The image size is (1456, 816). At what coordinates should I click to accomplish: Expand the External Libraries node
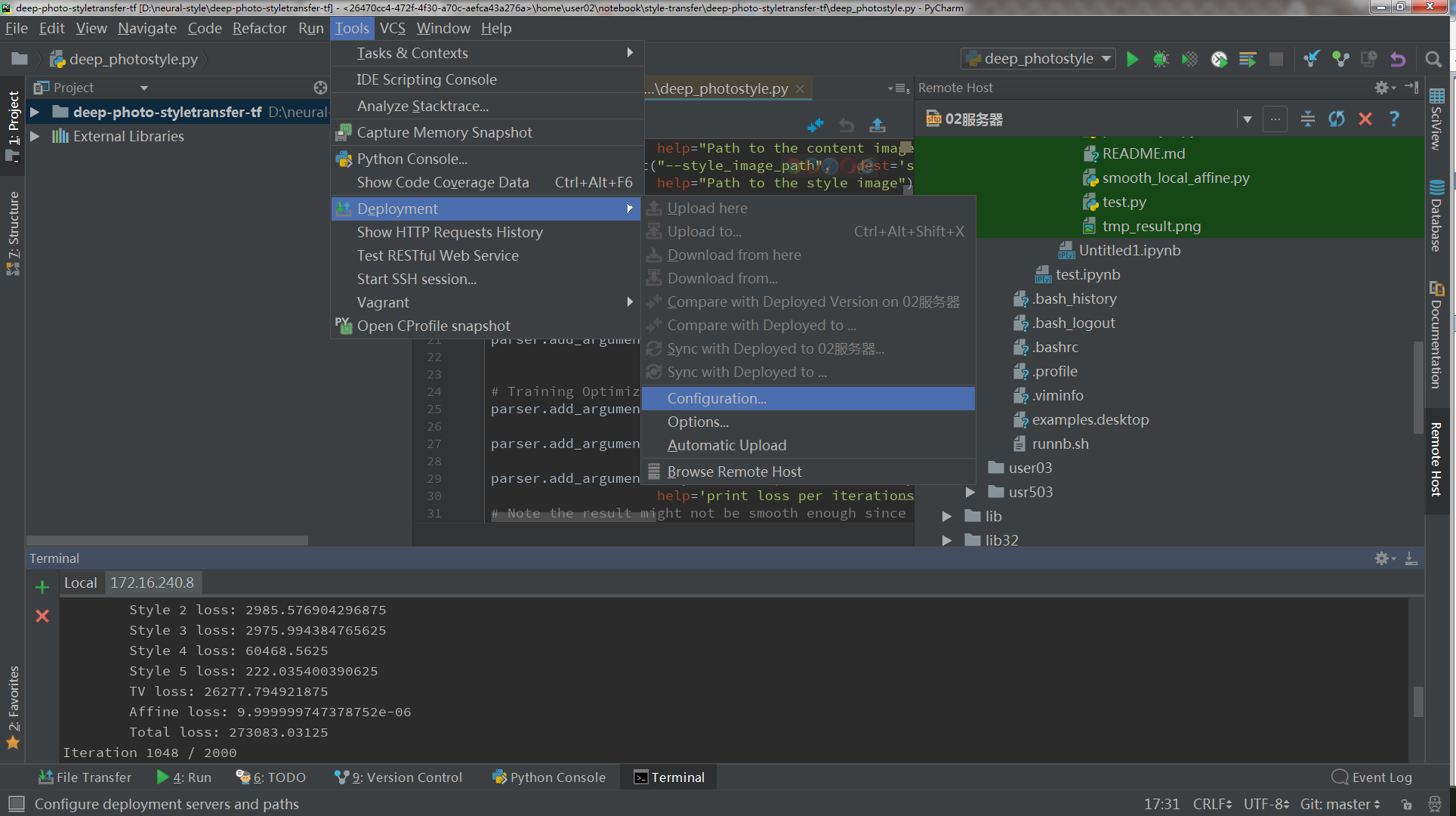coord(35,136)
